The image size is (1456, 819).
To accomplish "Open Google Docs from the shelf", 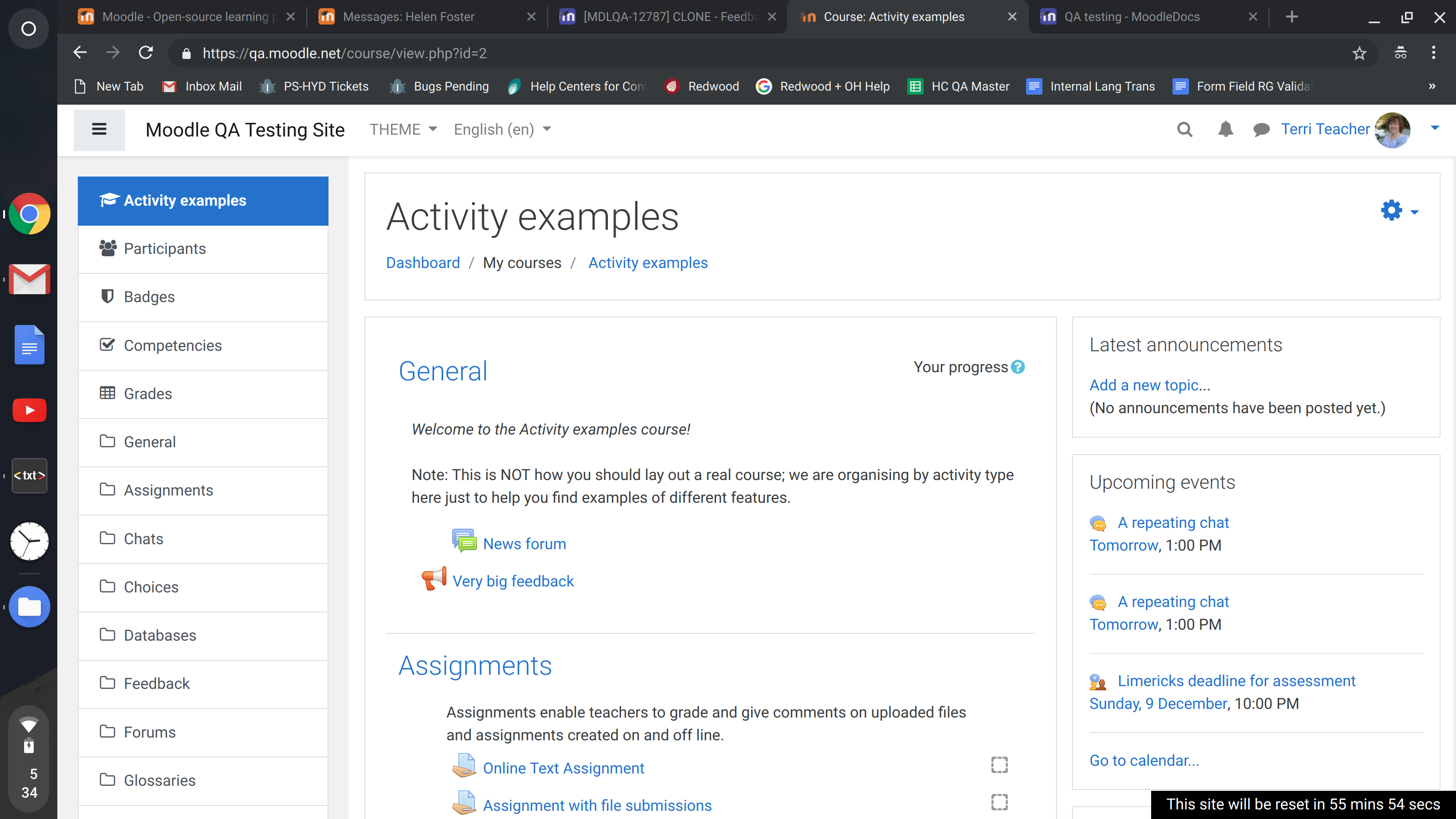I will pyautogui.click(x=30, y=345).
